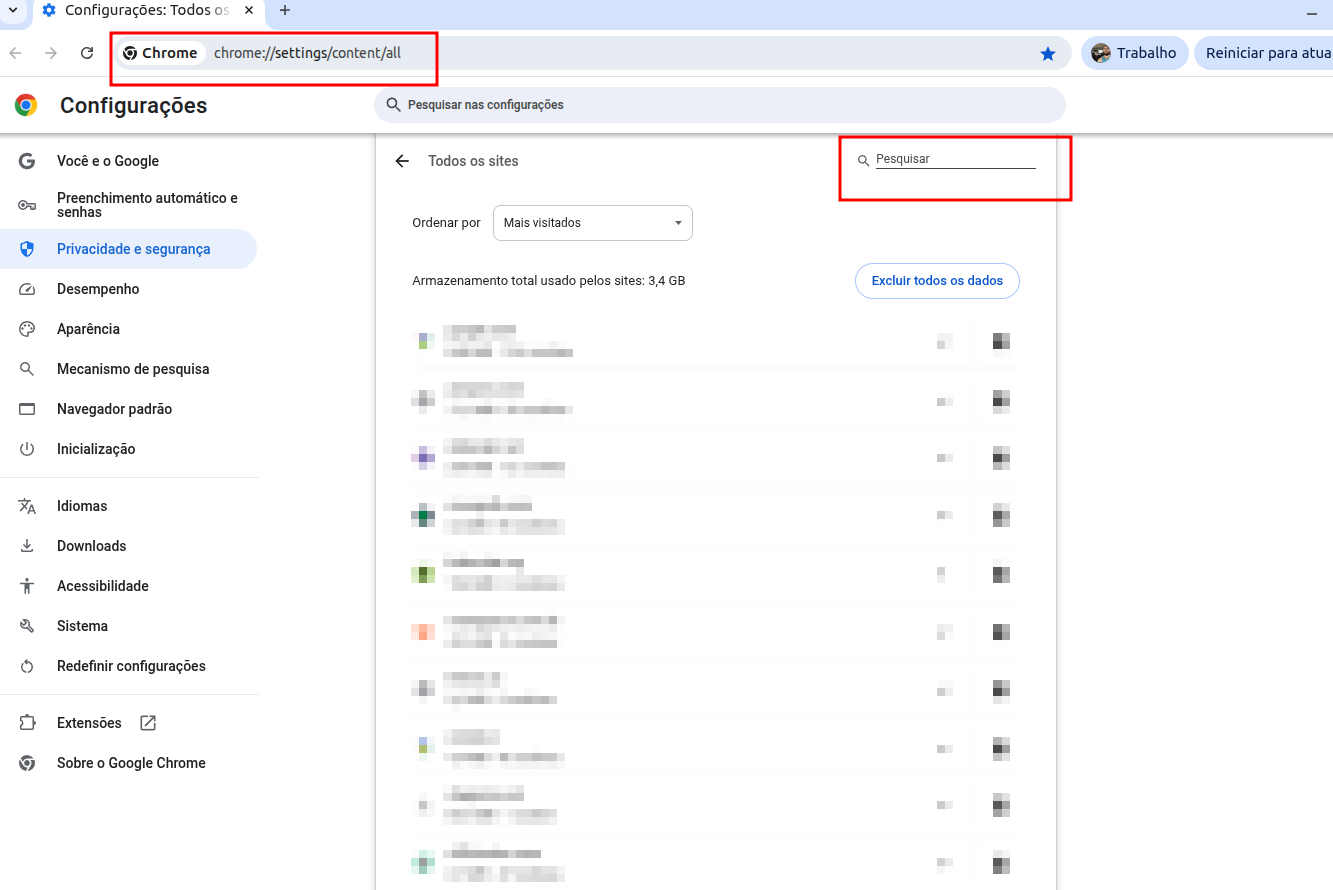
Task: Open a new tab with plus icon
Action: pyautogui.click(x=285, y=10)
